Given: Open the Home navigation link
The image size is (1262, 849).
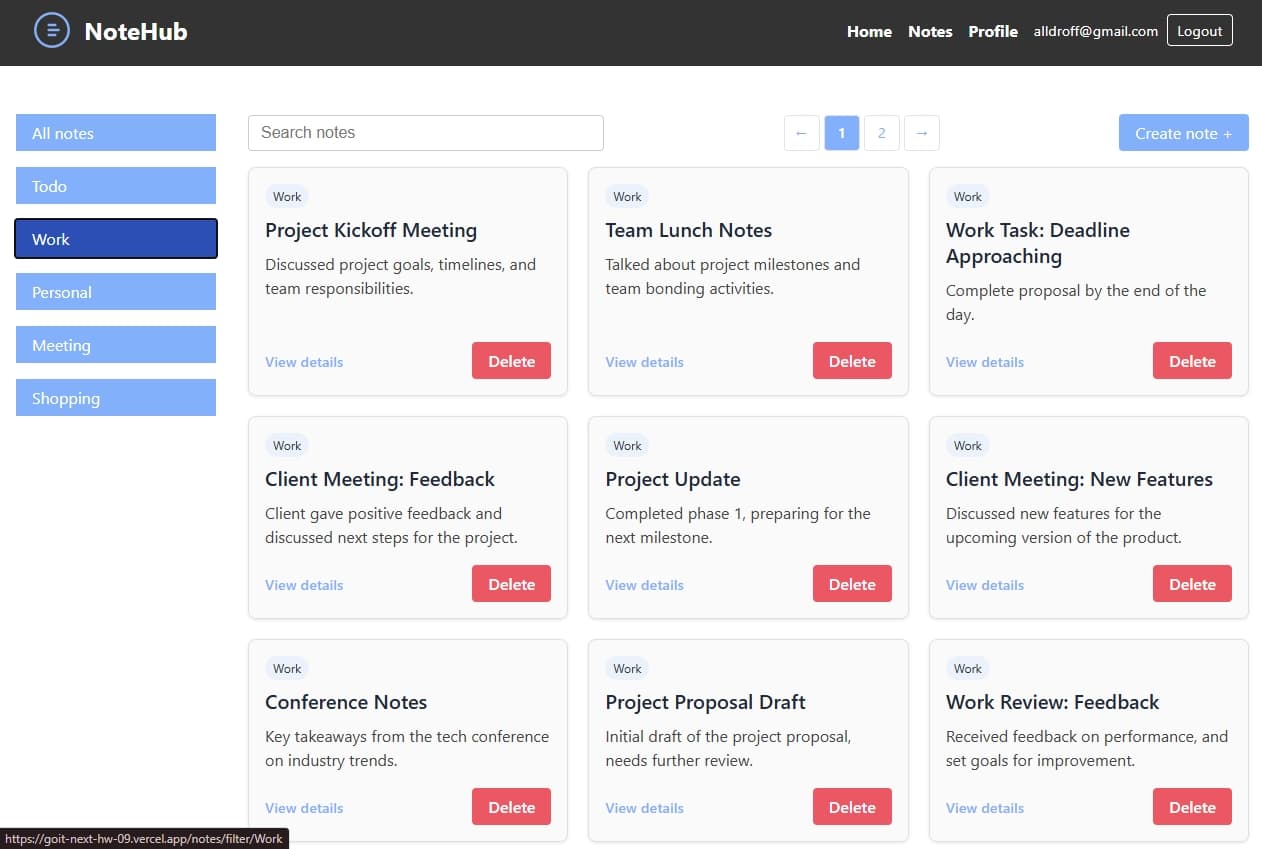Looking at the screenshot, I should click(x=869, y=31).
